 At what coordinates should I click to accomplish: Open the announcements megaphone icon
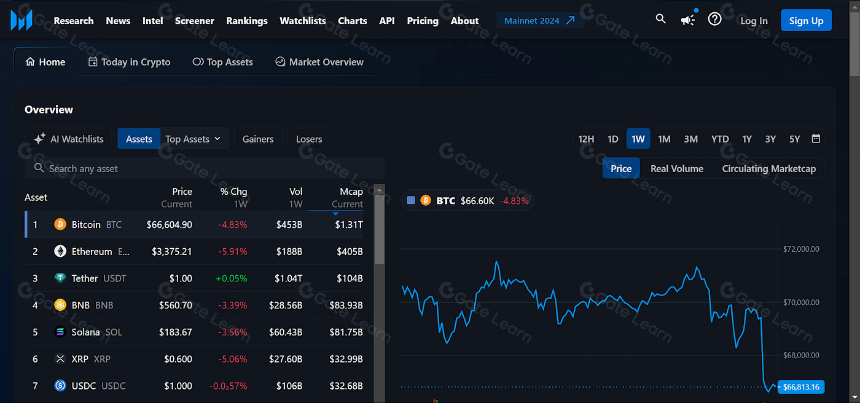pos(688,20)
